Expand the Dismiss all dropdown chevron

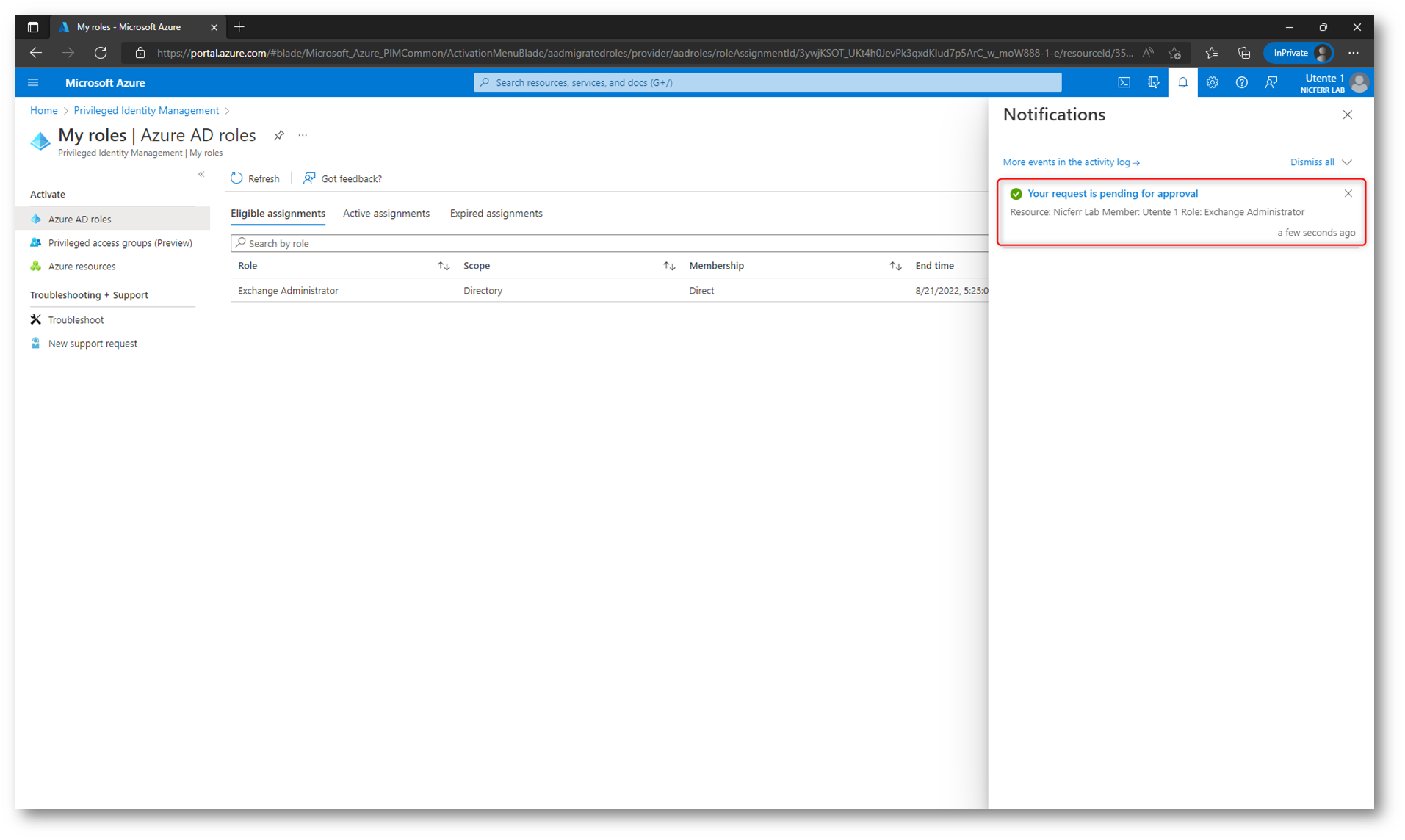point(1346,162)
